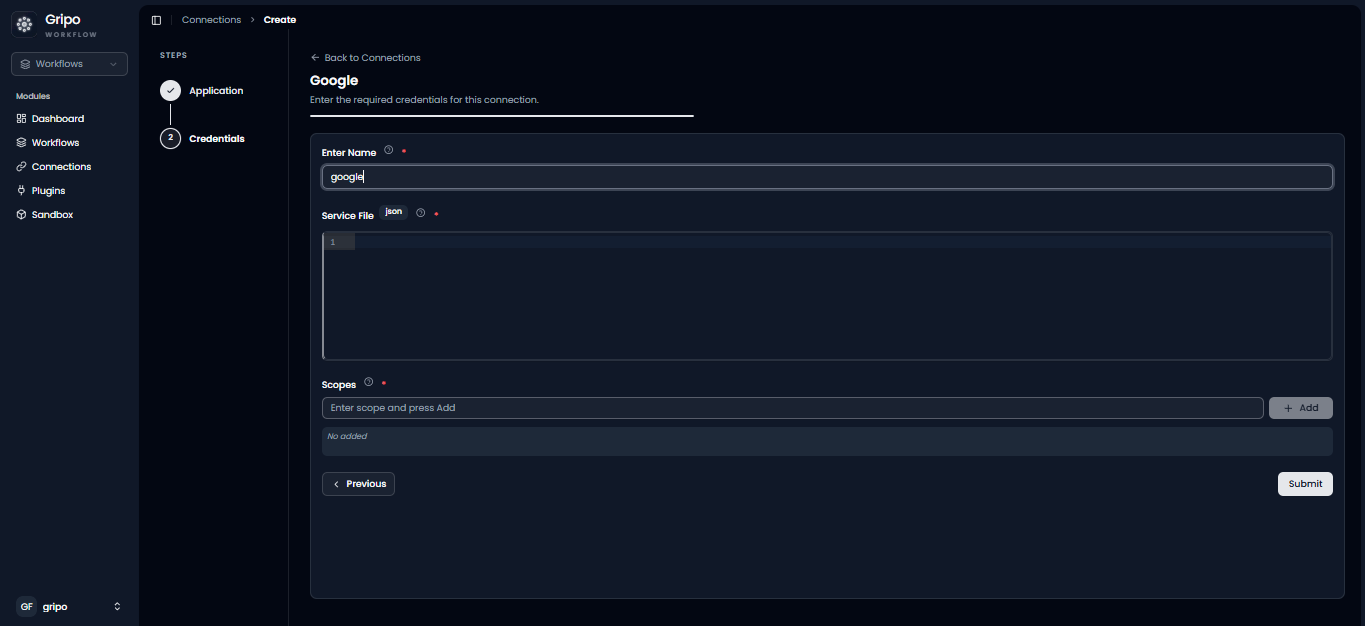The height and width of the screenshot is (626, 1365).
Task: Focus the Enter Name input field
Action: (827, 177)
